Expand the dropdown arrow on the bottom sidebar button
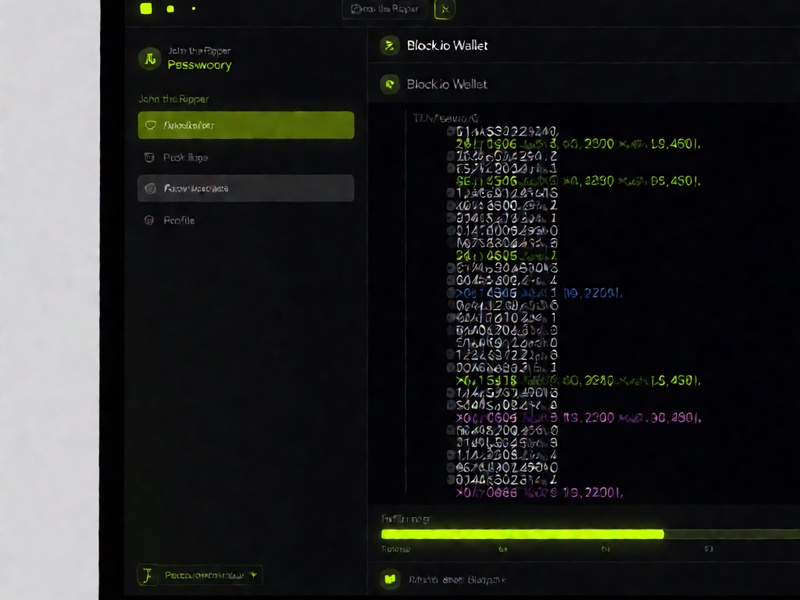 click(x=254, y=575)
